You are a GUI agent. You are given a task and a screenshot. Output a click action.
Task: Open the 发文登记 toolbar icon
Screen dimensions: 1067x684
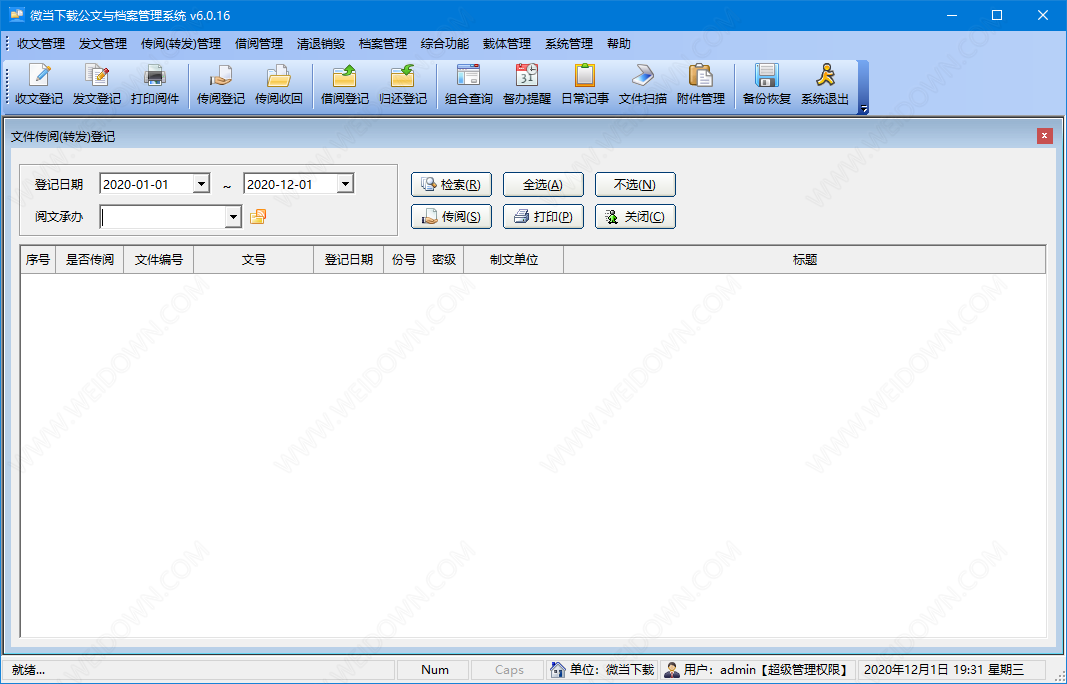97,84
